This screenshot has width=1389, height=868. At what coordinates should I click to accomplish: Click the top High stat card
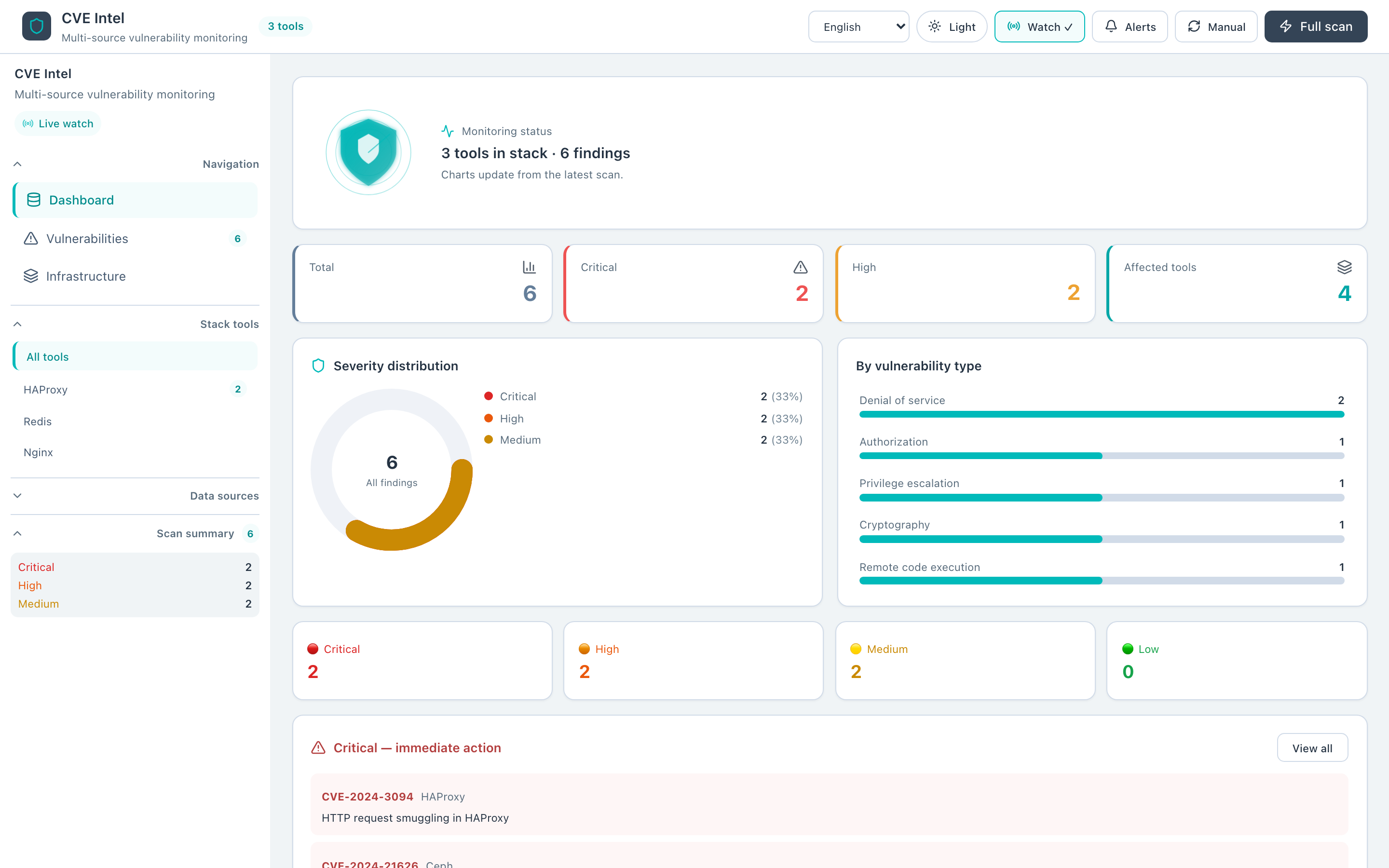(966, 284)
